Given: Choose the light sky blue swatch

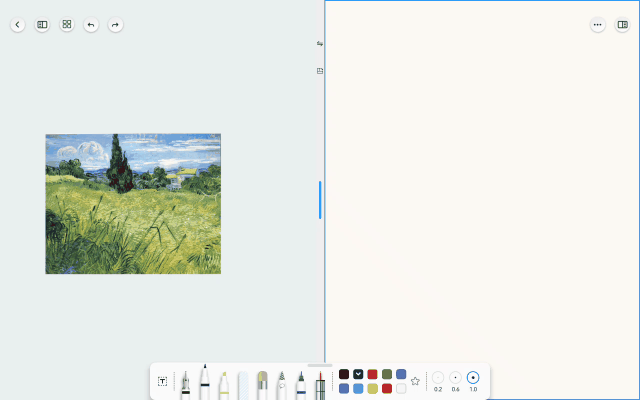Looking at the screenshot, I should coord(358,389).
